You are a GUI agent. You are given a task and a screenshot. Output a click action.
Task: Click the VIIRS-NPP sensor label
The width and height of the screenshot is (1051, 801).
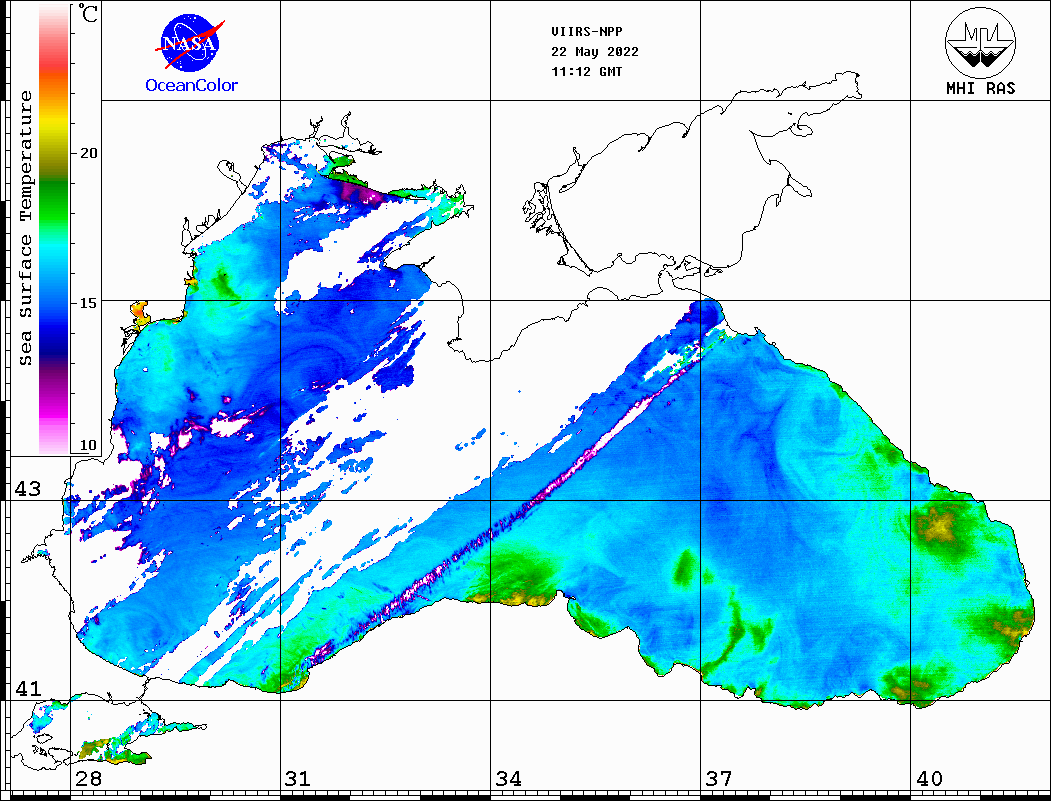[586, 32]
